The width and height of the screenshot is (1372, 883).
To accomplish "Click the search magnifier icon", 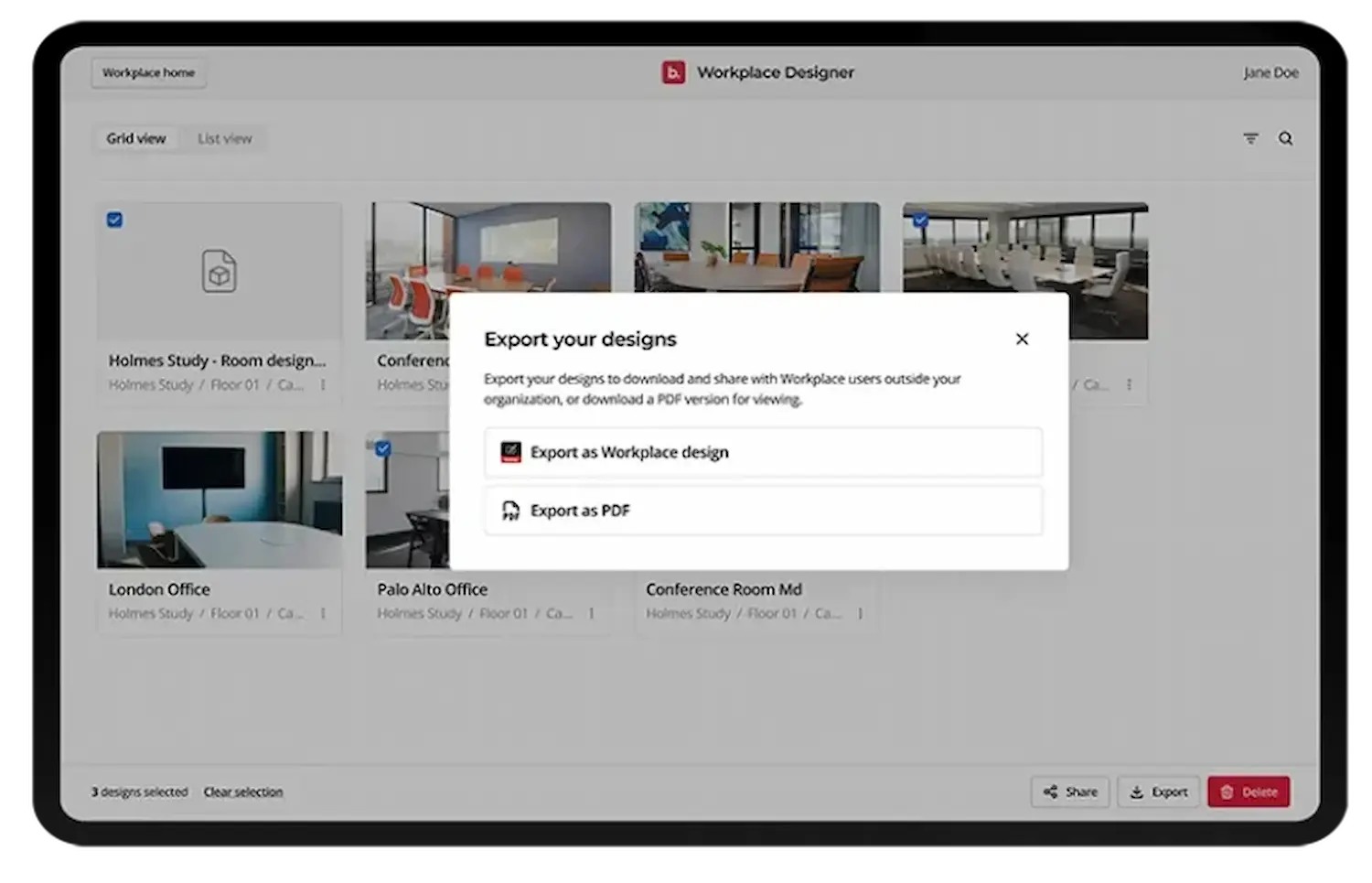I will click(x=1286, y=138).
